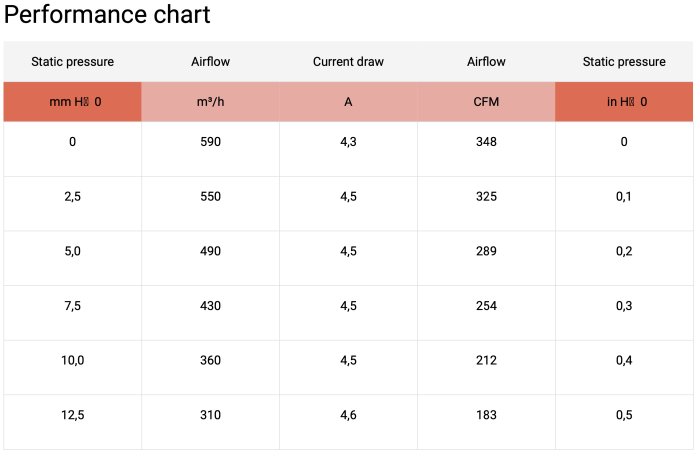The image size is (700, 461).
Task: Select the 550 m³/h cell
Action: [x=210, y=197]
